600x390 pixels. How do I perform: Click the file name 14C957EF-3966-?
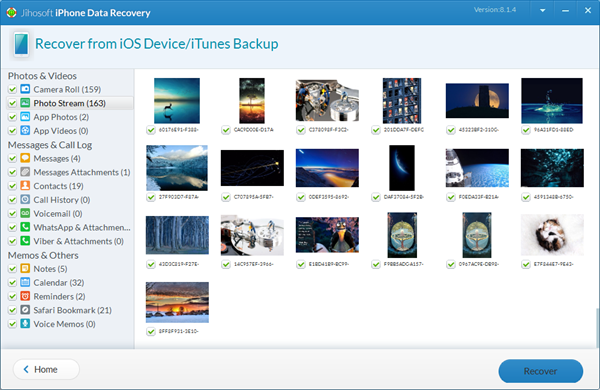point(253,264)
